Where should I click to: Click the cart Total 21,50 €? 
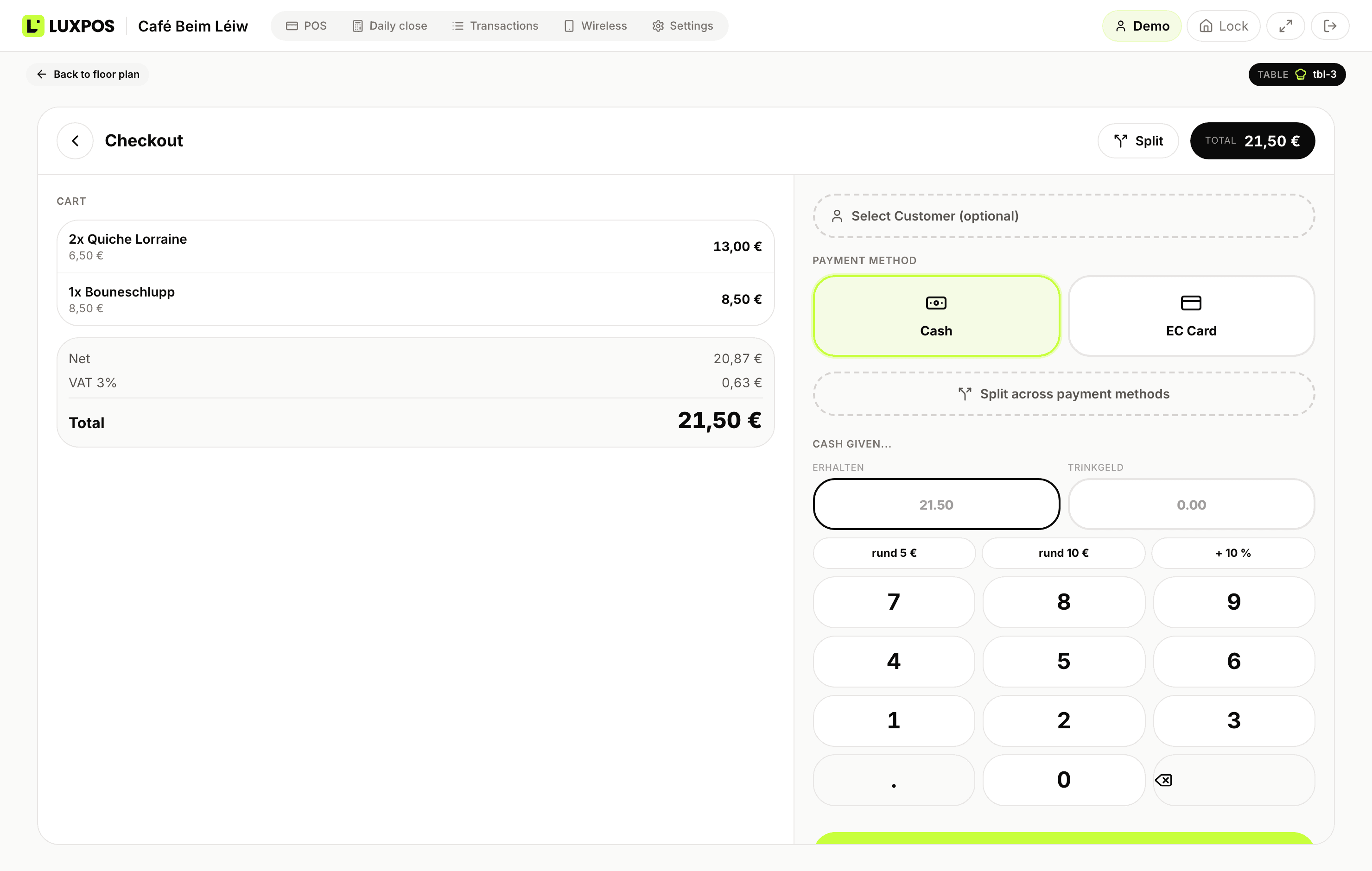coord(720,420)
